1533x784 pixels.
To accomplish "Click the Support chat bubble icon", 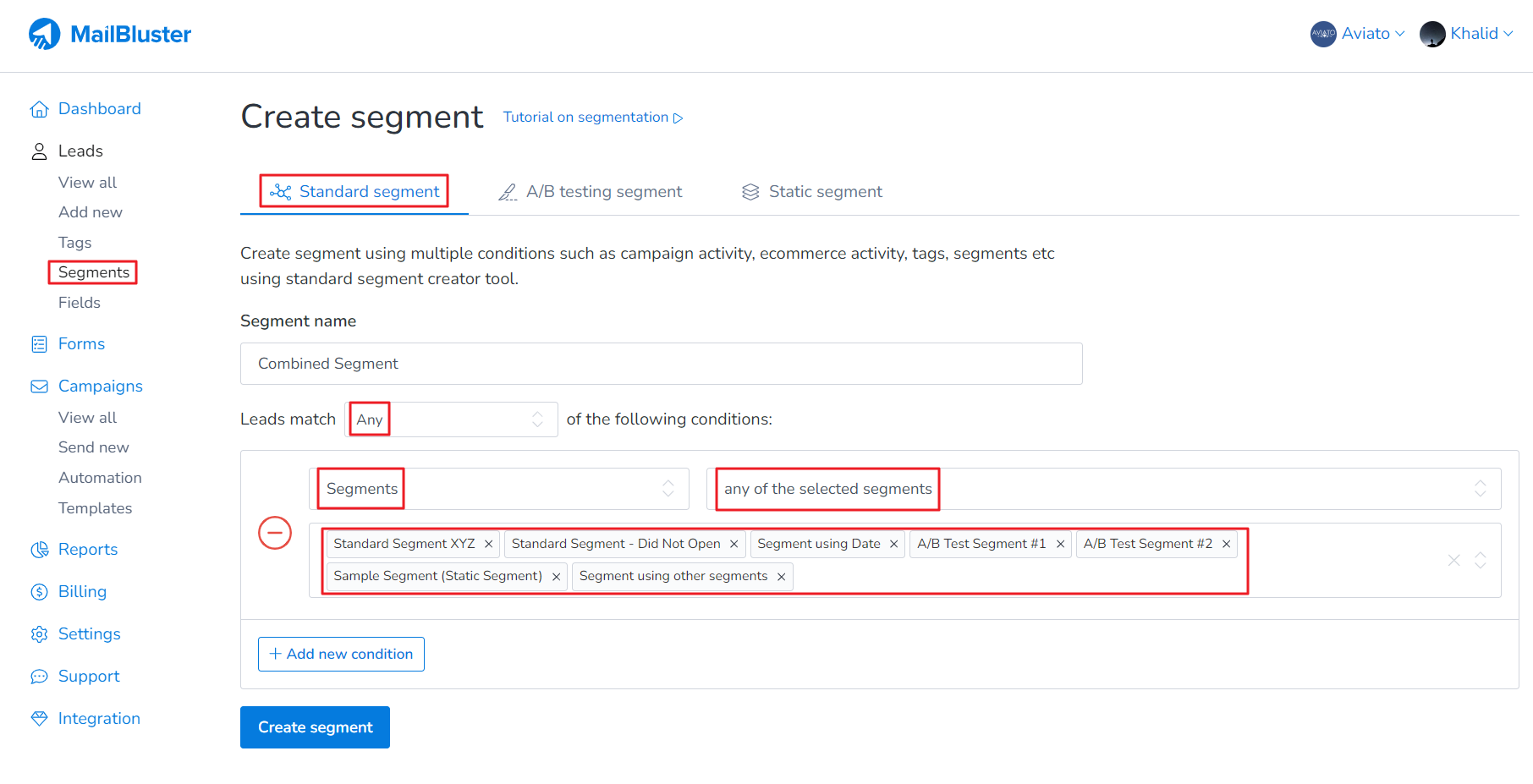I will point(39,677).
